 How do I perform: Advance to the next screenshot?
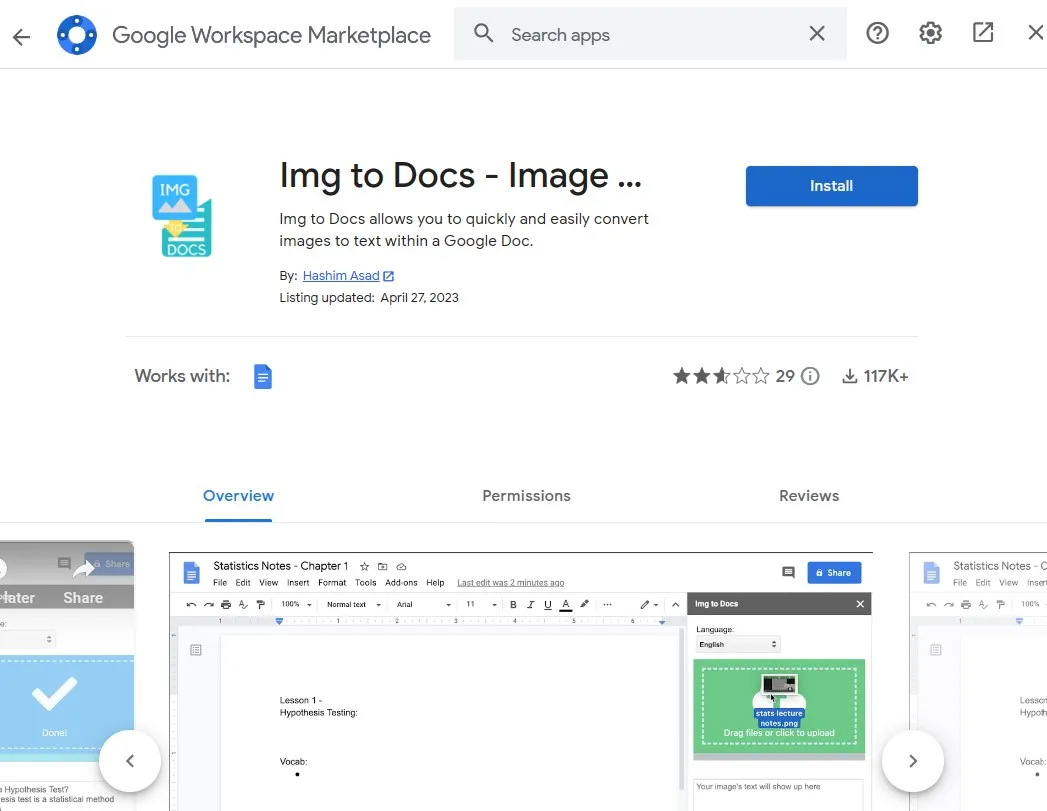(x=913, y=761)
